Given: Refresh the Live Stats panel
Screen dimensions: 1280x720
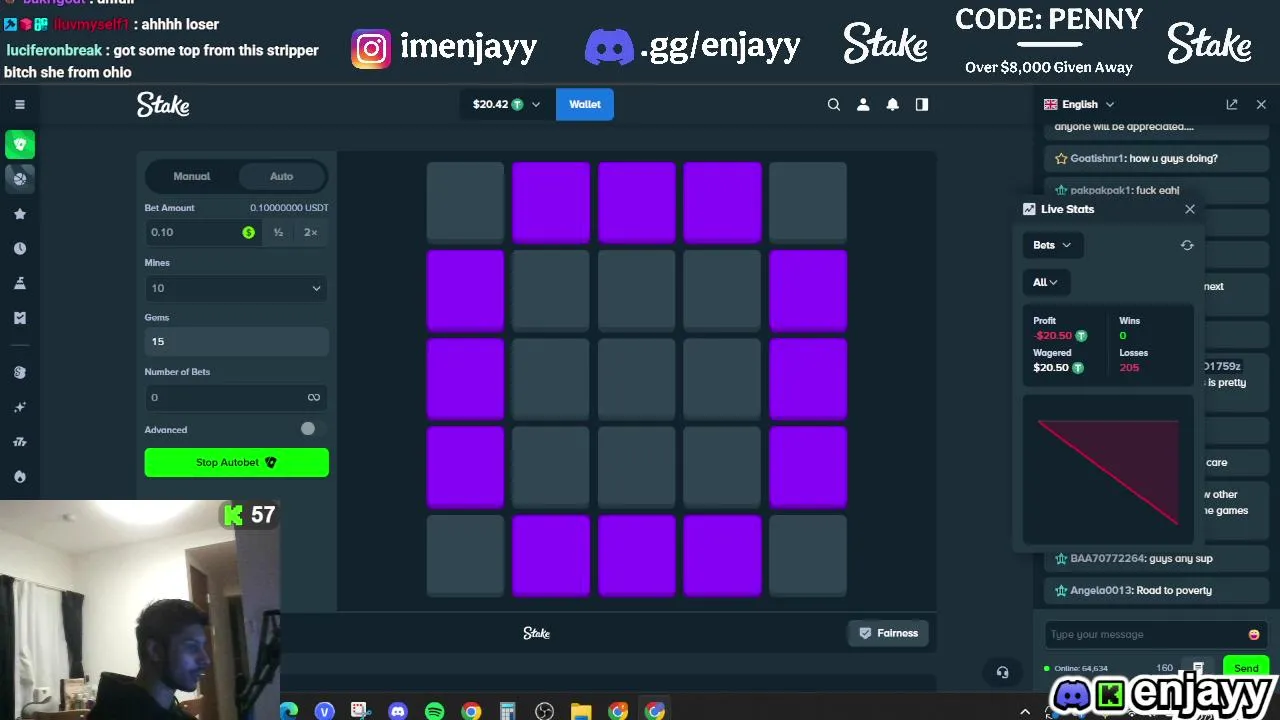Looking at the screenshot, I should pyautogui.click(x=1187, y=245).
